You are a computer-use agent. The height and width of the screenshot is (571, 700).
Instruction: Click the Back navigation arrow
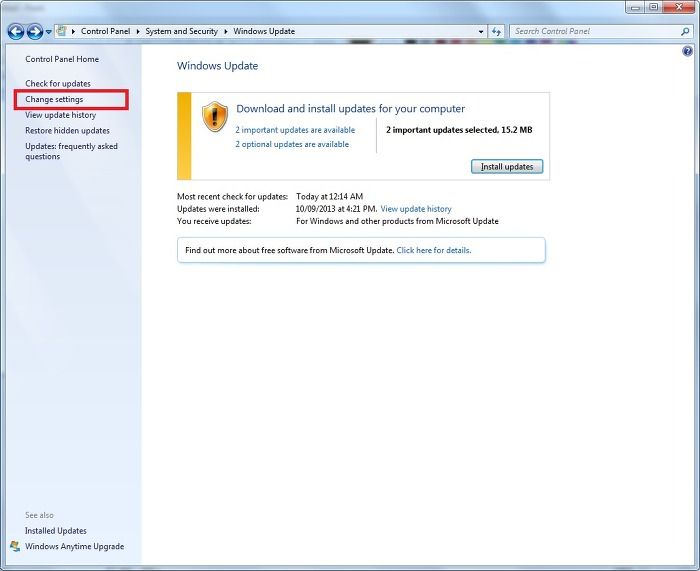(x=16, y=32)
